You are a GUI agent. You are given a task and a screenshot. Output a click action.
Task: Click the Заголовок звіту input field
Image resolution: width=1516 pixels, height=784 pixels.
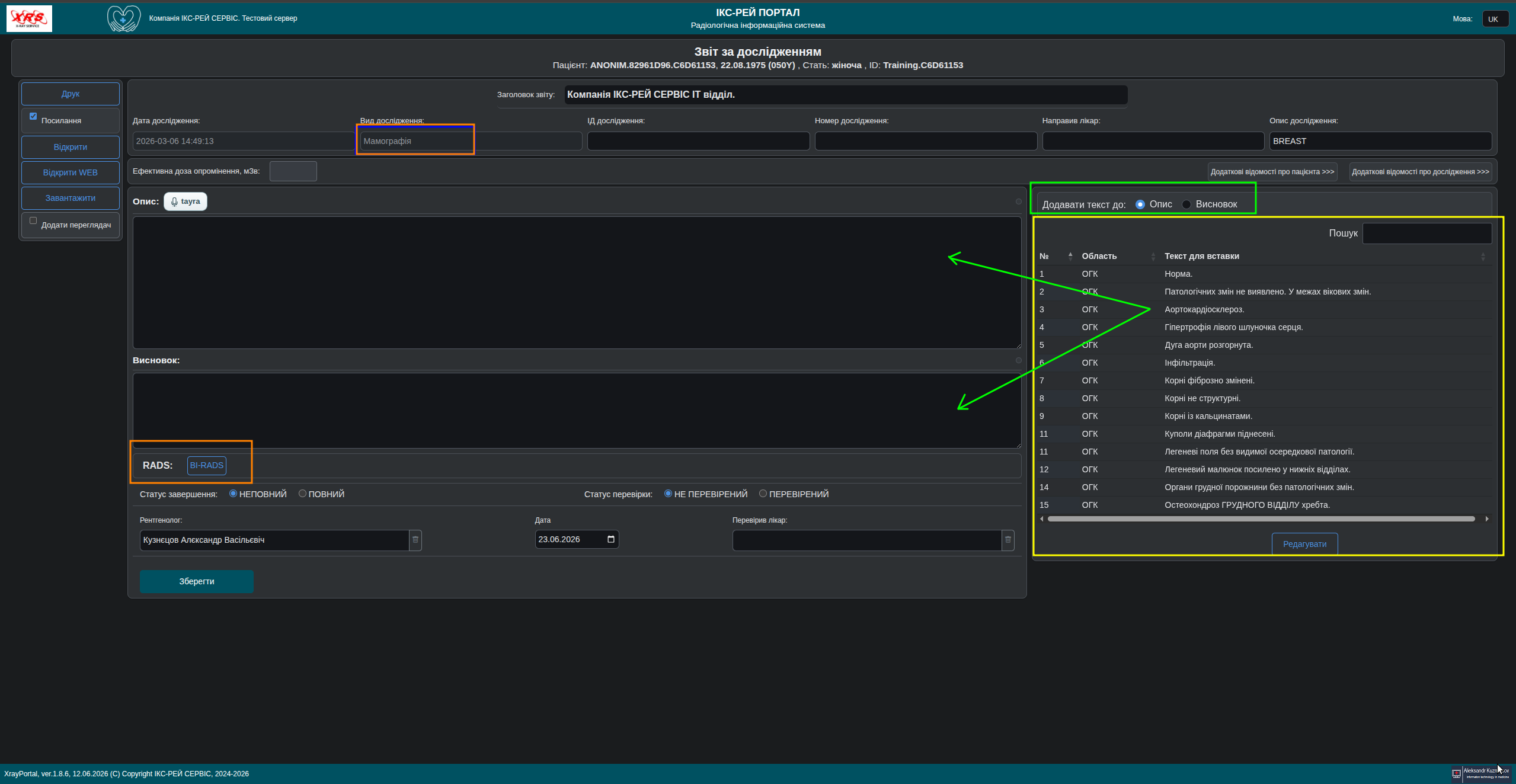(x=846, y=95)
